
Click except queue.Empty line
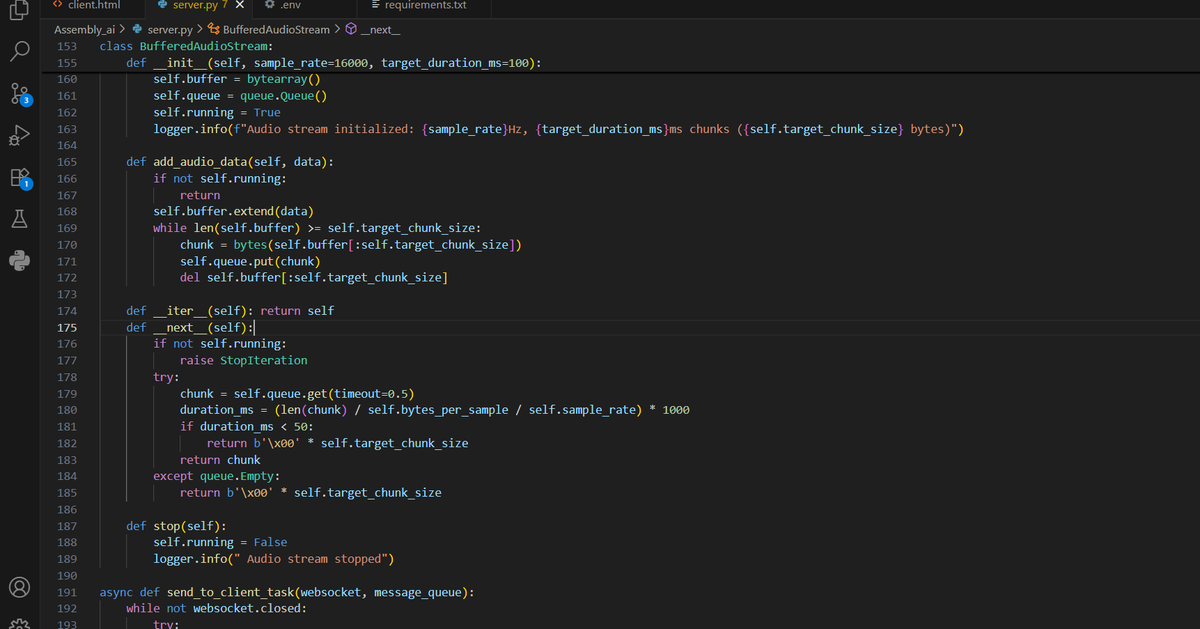(x=216, y=476)
